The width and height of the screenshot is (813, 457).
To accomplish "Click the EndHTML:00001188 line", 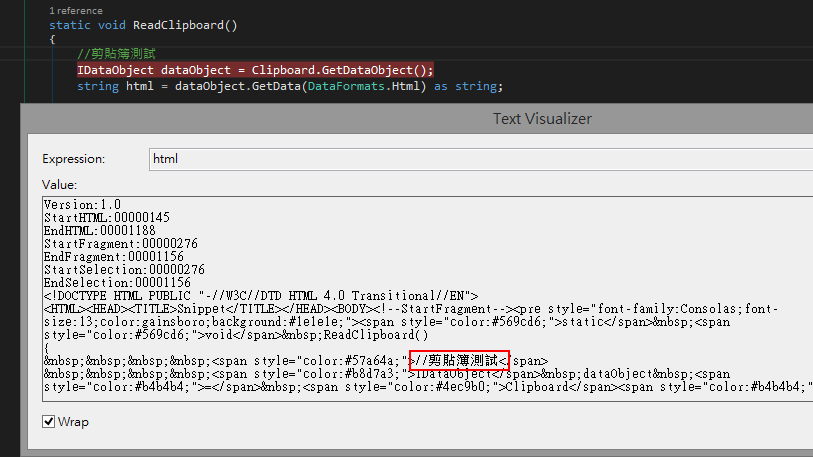I will 100,230.
